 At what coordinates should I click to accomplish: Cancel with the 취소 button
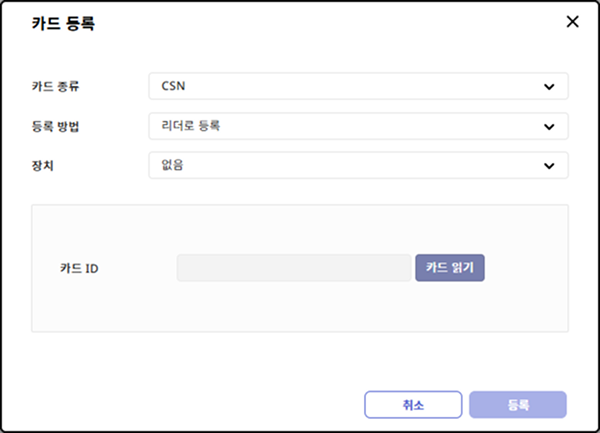coord(413,405)
